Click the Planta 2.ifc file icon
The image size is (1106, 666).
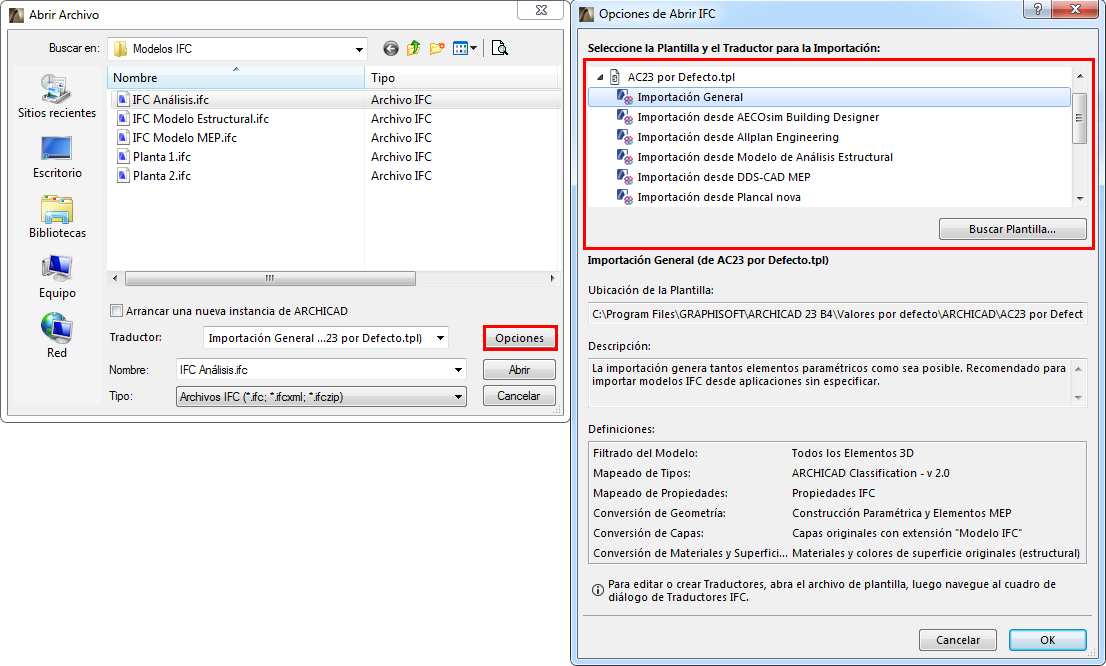123,176
